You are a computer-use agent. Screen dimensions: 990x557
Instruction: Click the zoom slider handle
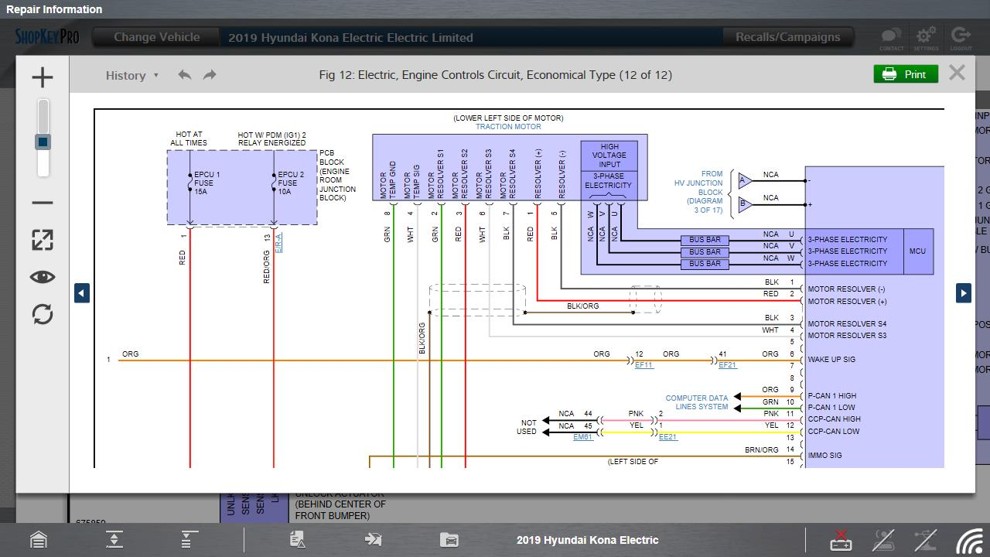(43, 142)
